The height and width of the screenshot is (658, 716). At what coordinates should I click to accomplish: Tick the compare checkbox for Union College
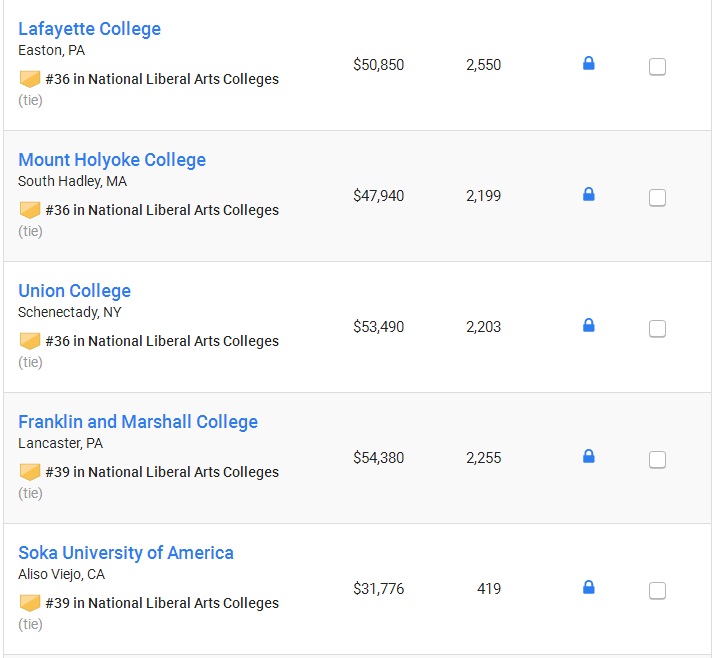[x=657, y=329]
